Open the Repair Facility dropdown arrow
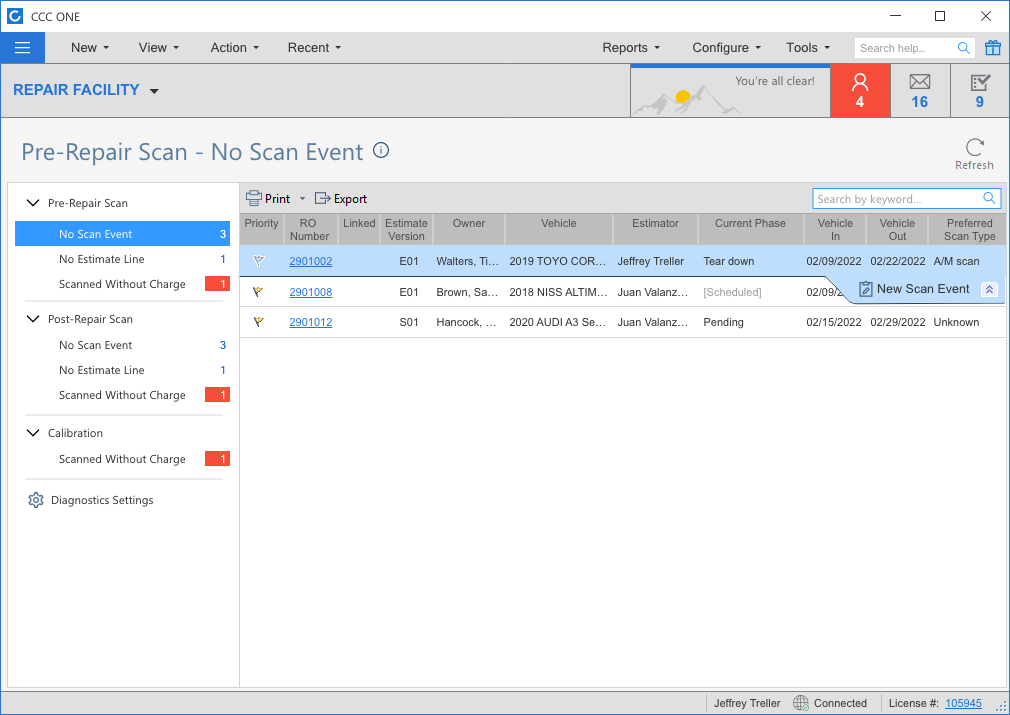 154,91
